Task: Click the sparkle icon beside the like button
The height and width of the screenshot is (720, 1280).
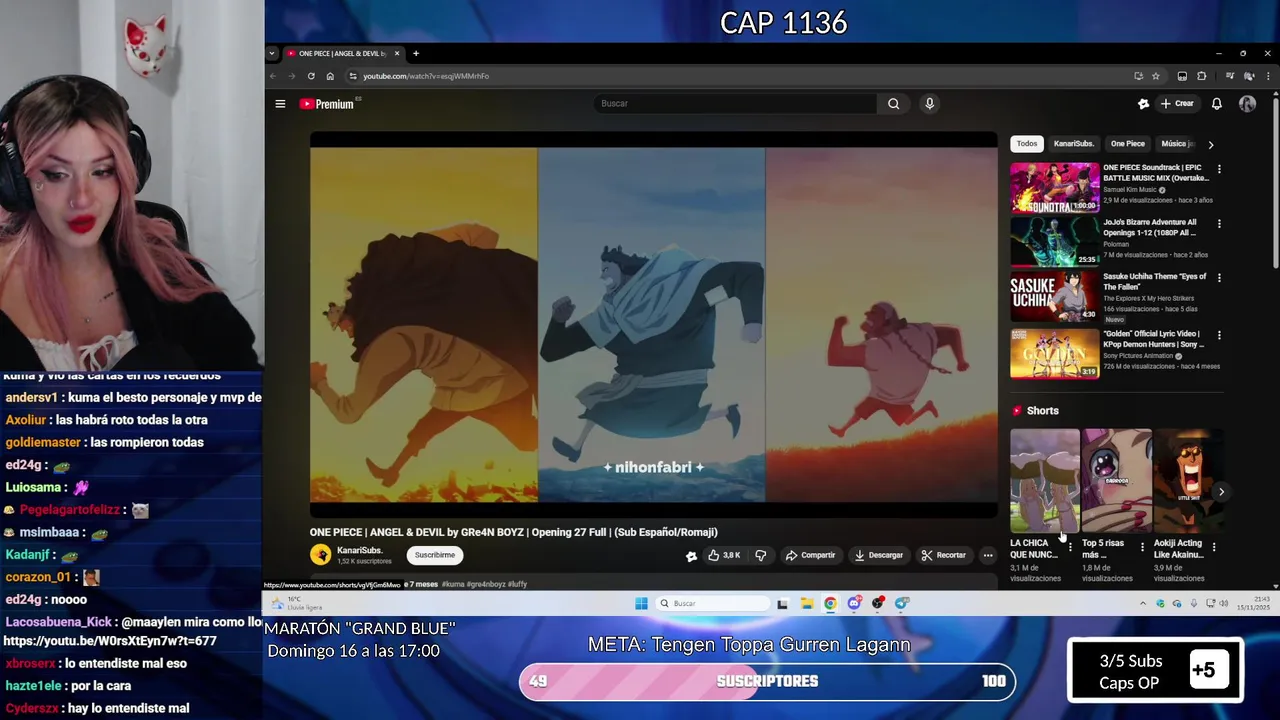Action: [x=691, y=556]
